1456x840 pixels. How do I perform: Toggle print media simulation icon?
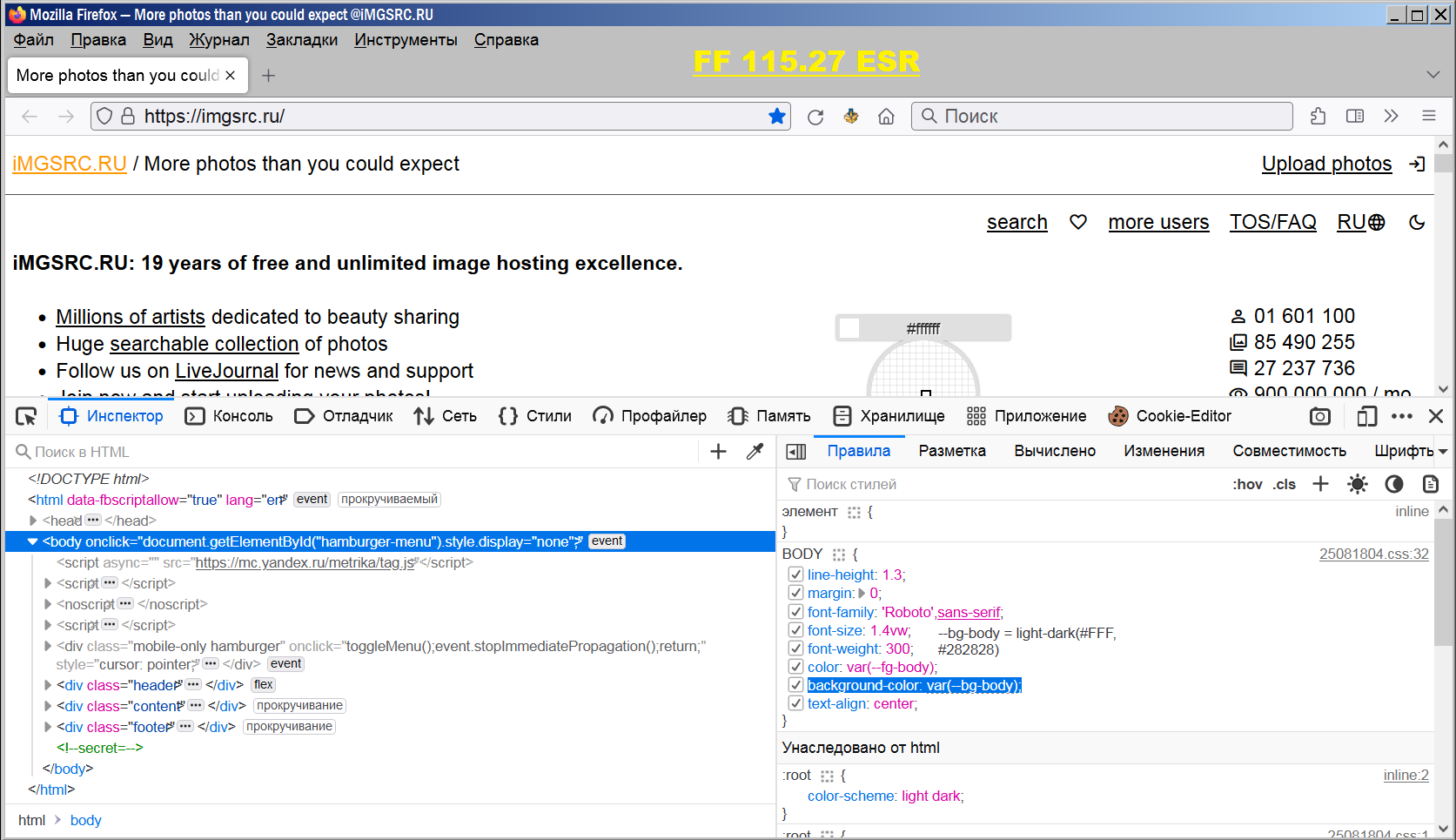point(1431,484)
